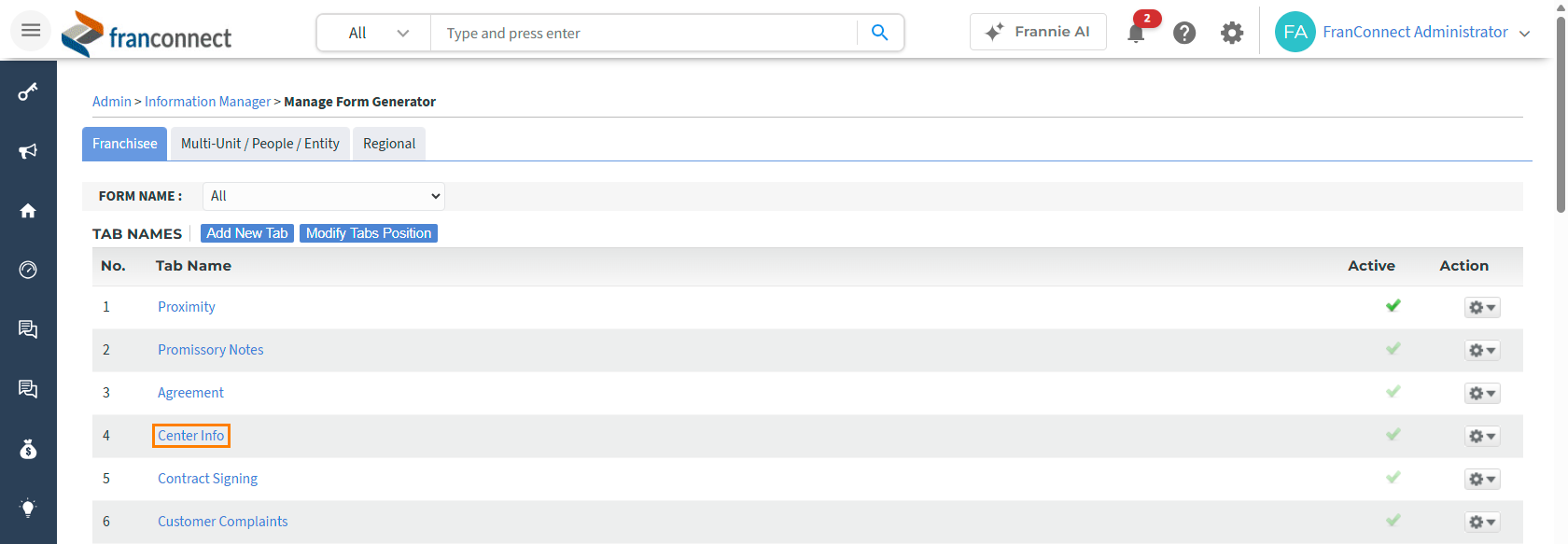
Task: Click the active checkmark for Agreement
Action: [1393, 392]
